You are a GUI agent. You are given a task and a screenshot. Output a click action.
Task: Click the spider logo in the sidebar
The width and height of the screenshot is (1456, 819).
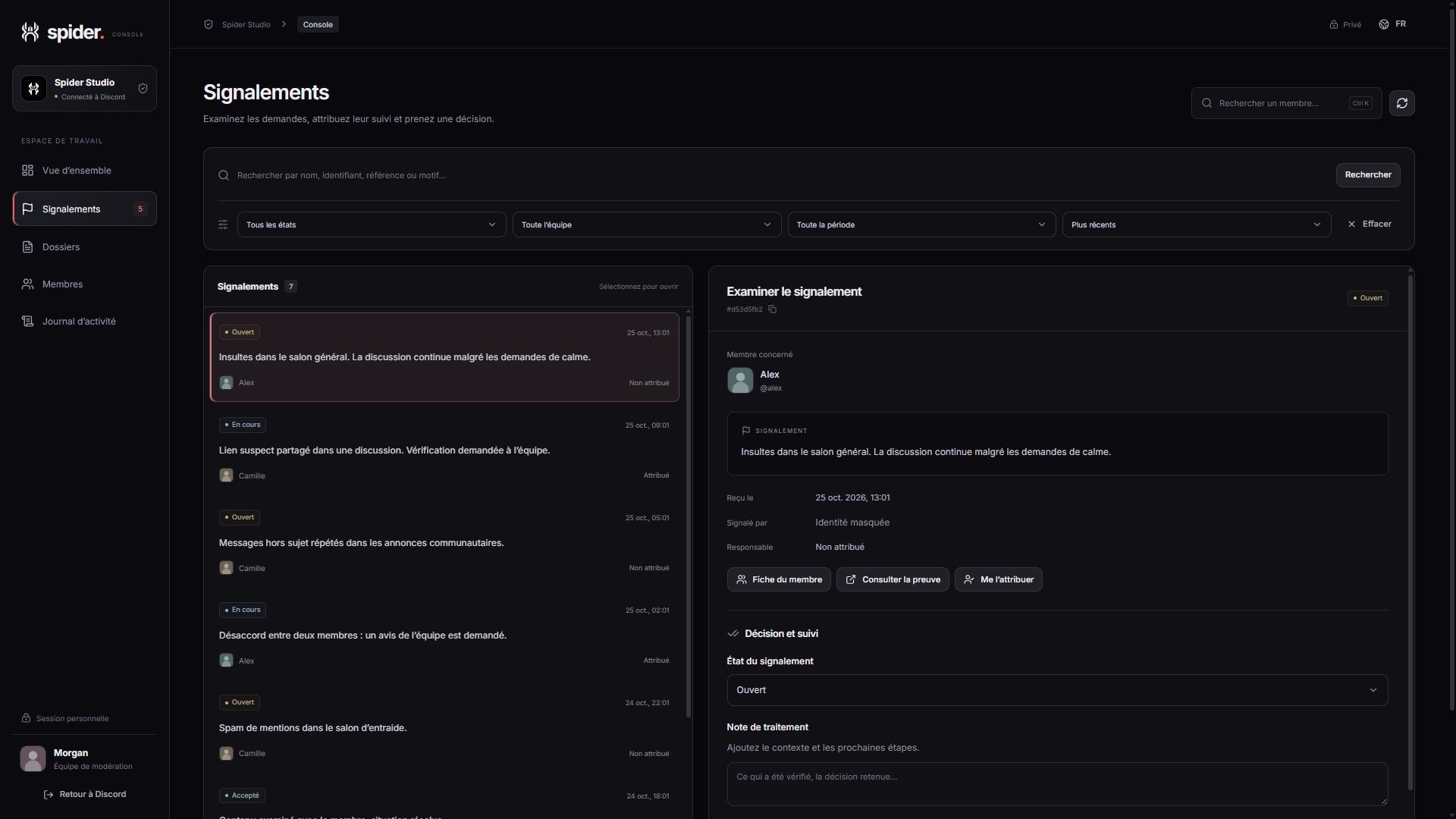point(63,32)
